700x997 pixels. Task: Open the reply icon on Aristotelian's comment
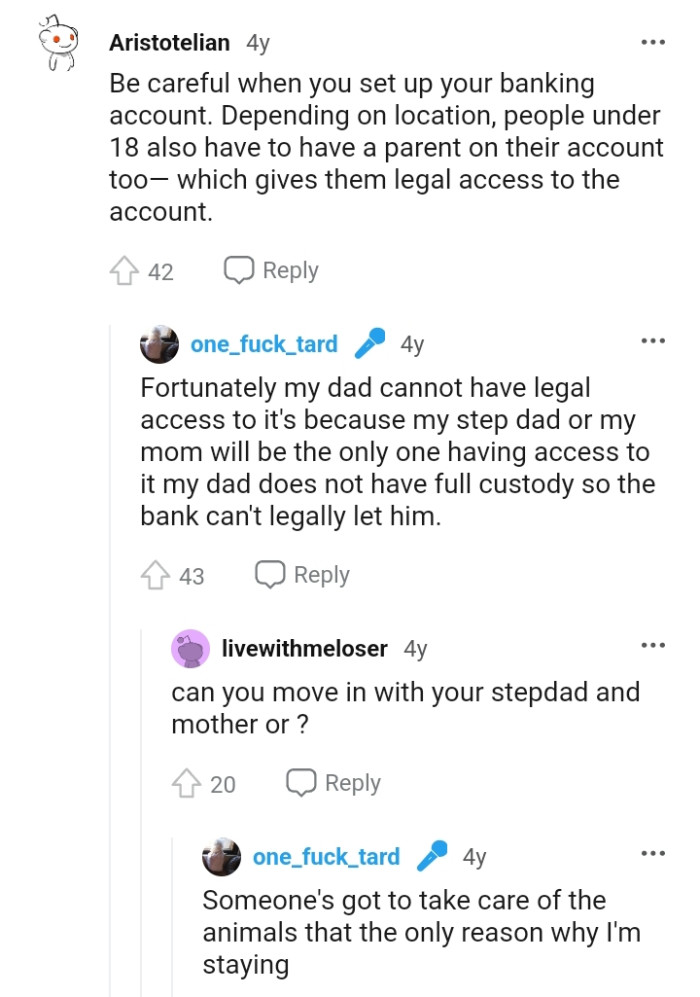[x=238, y=269]
